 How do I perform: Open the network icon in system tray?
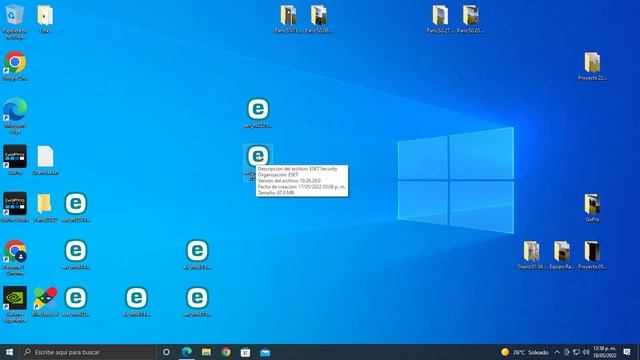576,352
